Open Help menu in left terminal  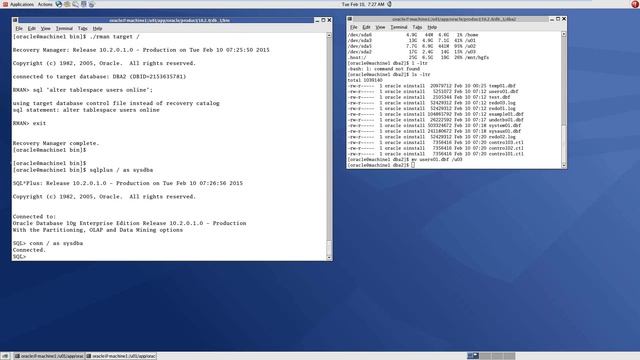point(97,28)
